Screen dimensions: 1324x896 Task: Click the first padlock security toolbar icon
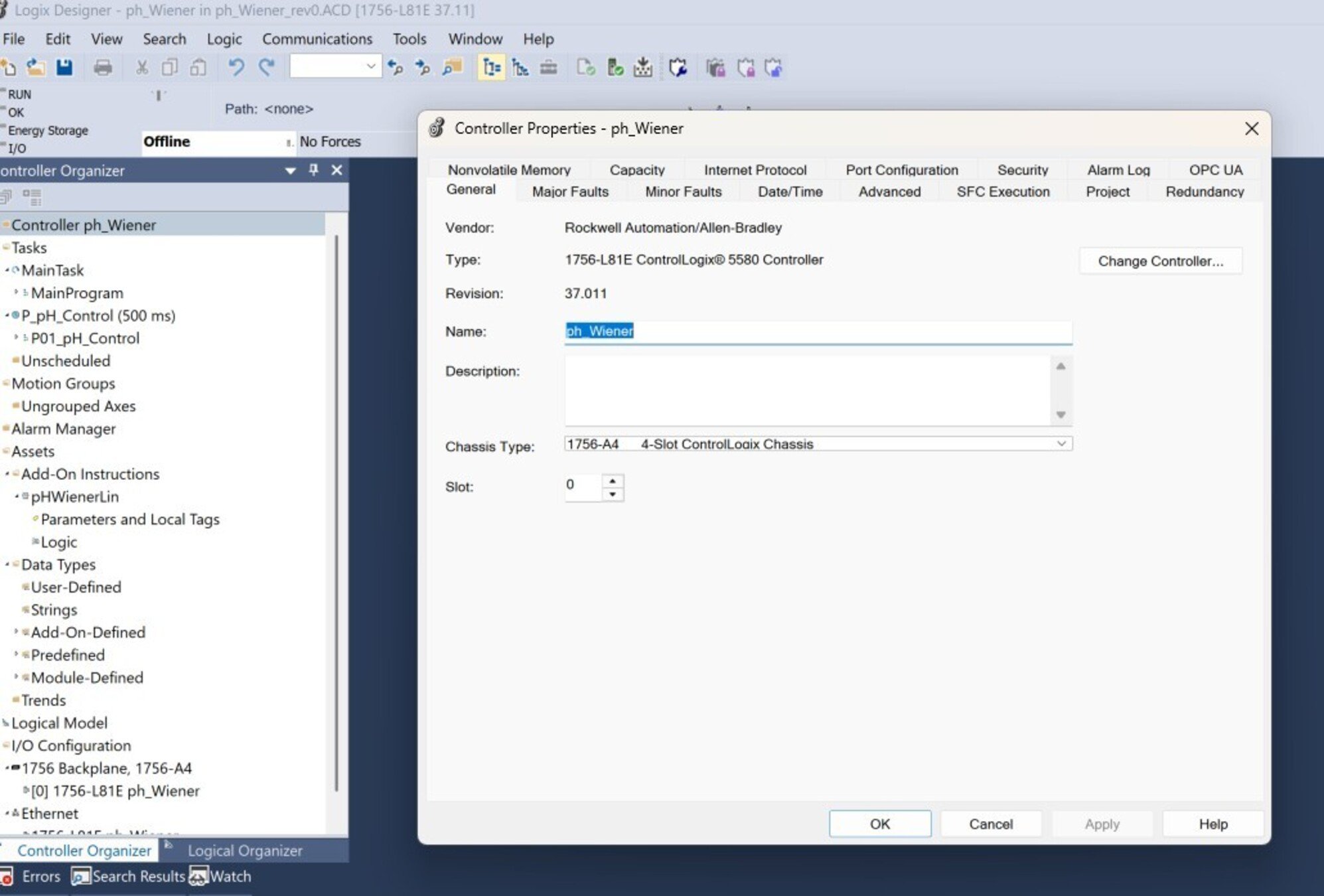(715, 68)
